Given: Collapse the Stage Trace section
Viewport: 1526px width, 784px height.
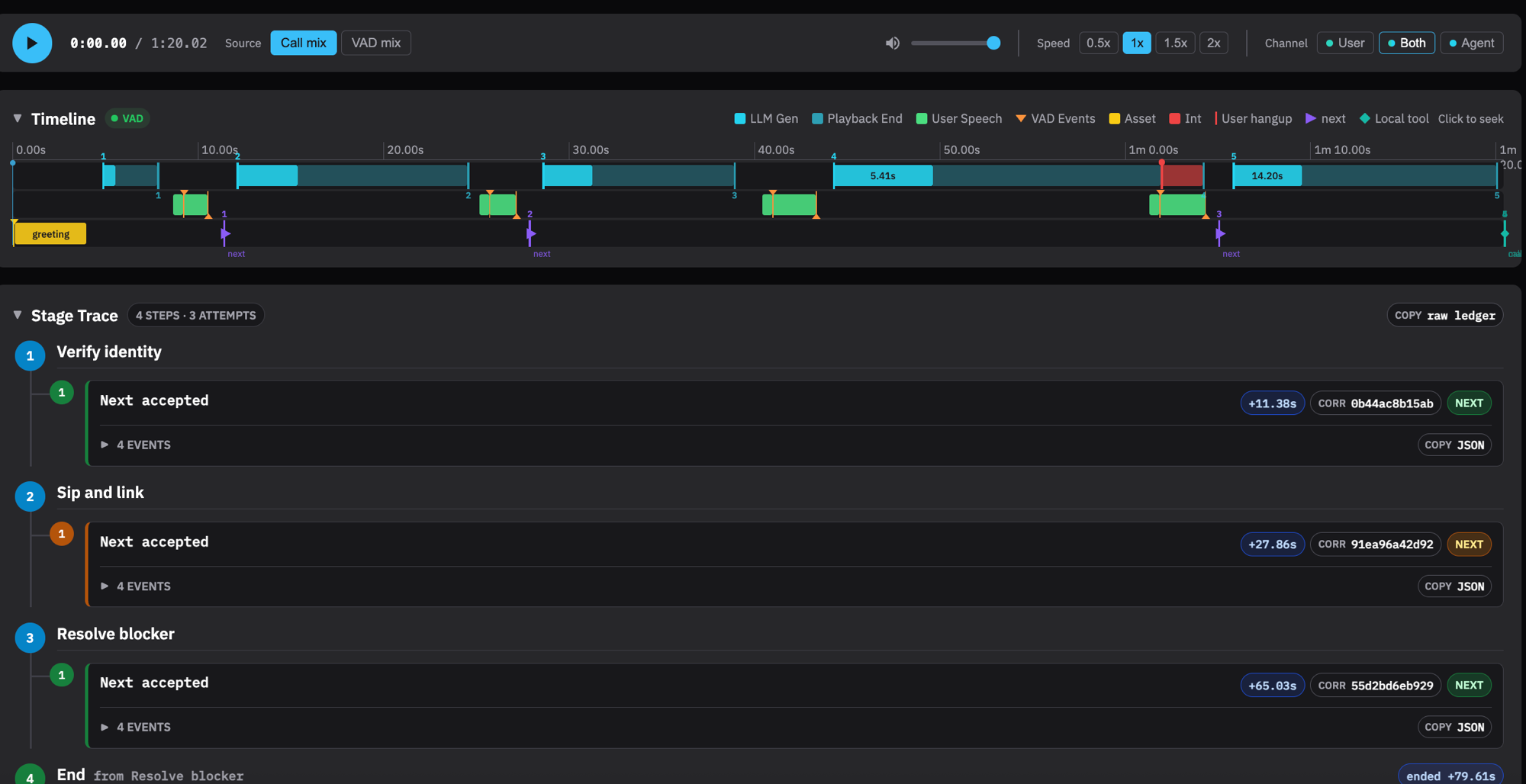Looking at the screenshot, I should click(x=18, y=315).
